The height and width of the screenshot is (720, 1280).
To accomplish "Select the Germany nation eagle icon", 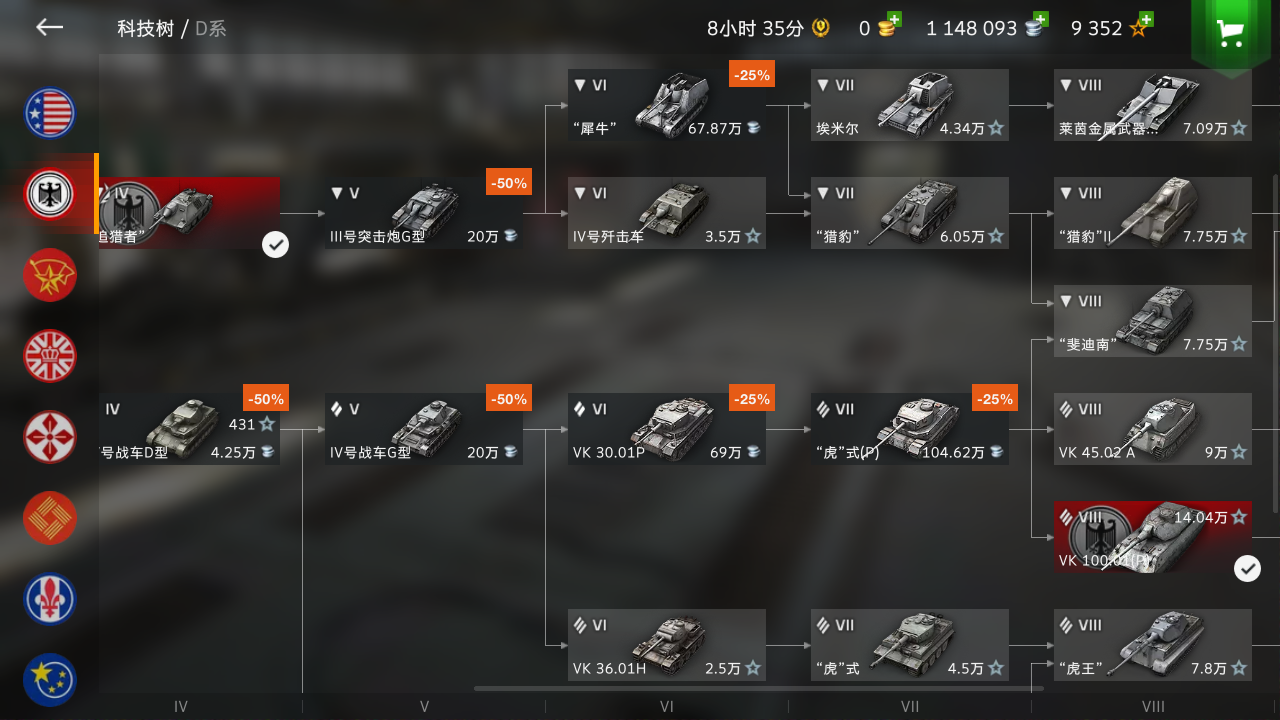I will (50, 194).
